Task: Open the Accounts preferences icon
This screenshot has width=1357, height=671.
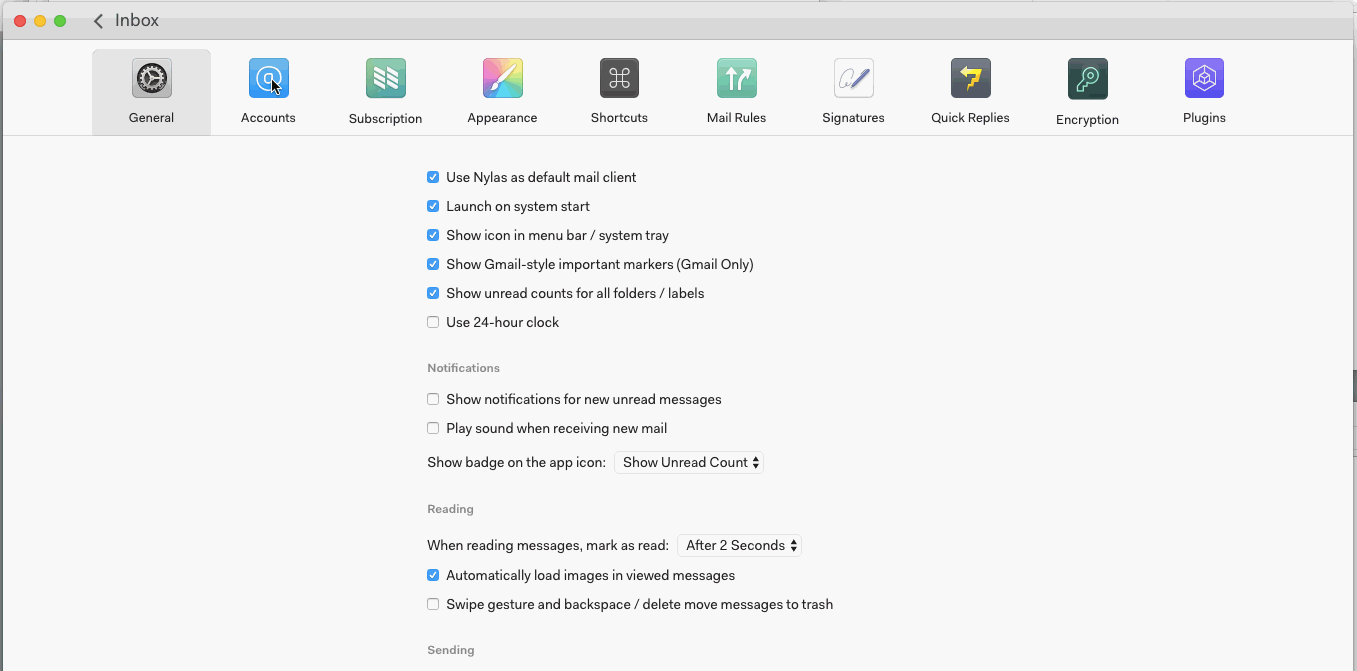Action: click(x=268, y=79)
